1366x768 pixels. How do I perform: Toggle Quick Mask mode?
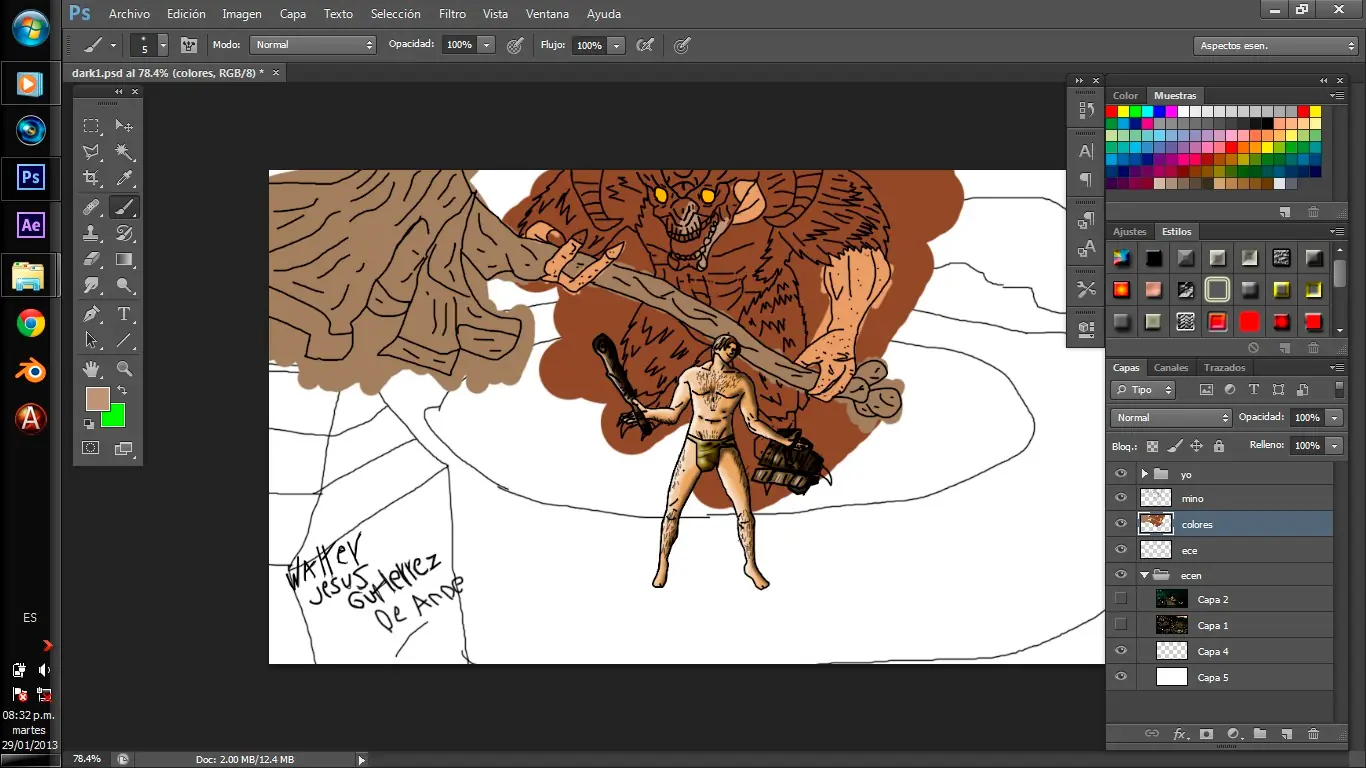point(91,448)
